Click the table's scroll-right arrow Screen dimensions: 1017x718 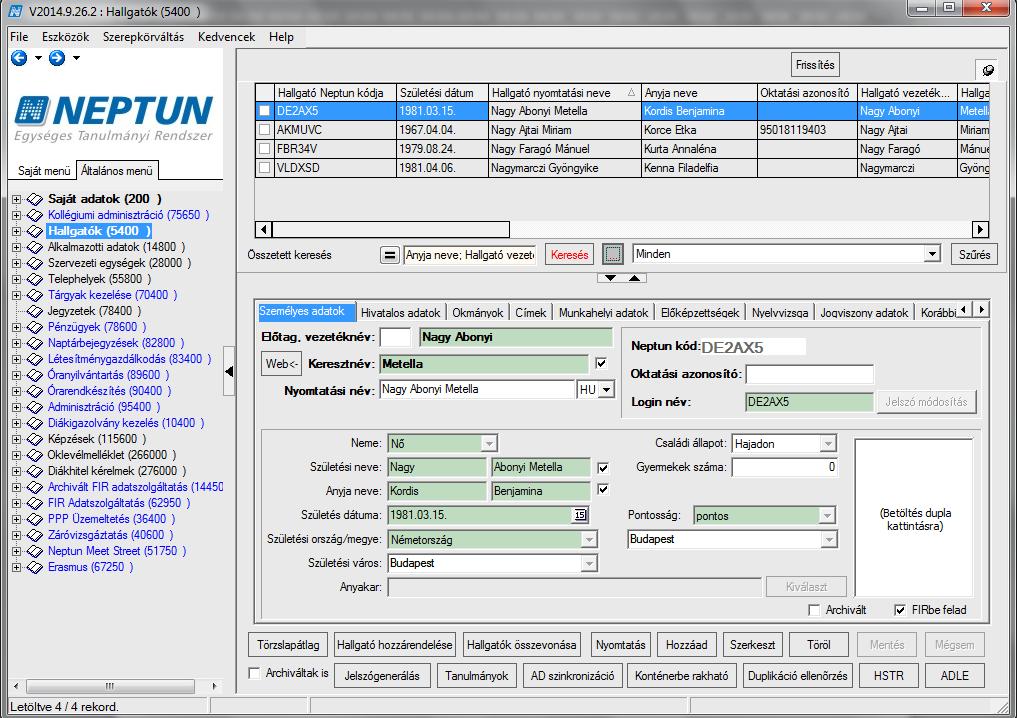980,229
